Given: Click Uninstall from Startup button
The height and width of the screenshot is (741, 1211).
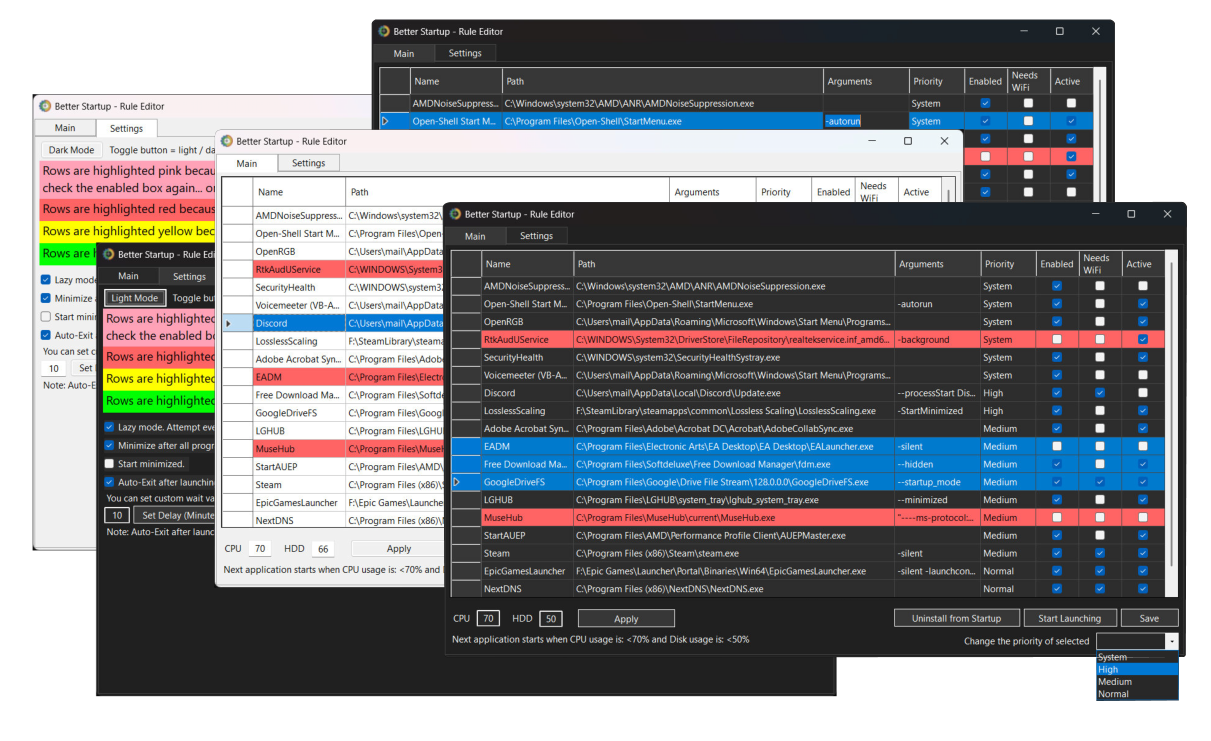Looking at the screenshot, I should [x=956, y=618].
